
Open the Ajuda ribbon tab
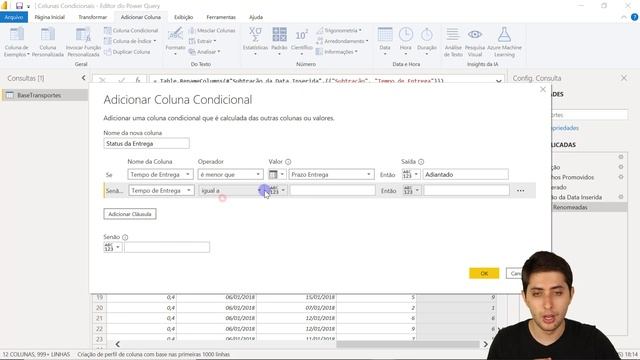(x=256, y=17)
